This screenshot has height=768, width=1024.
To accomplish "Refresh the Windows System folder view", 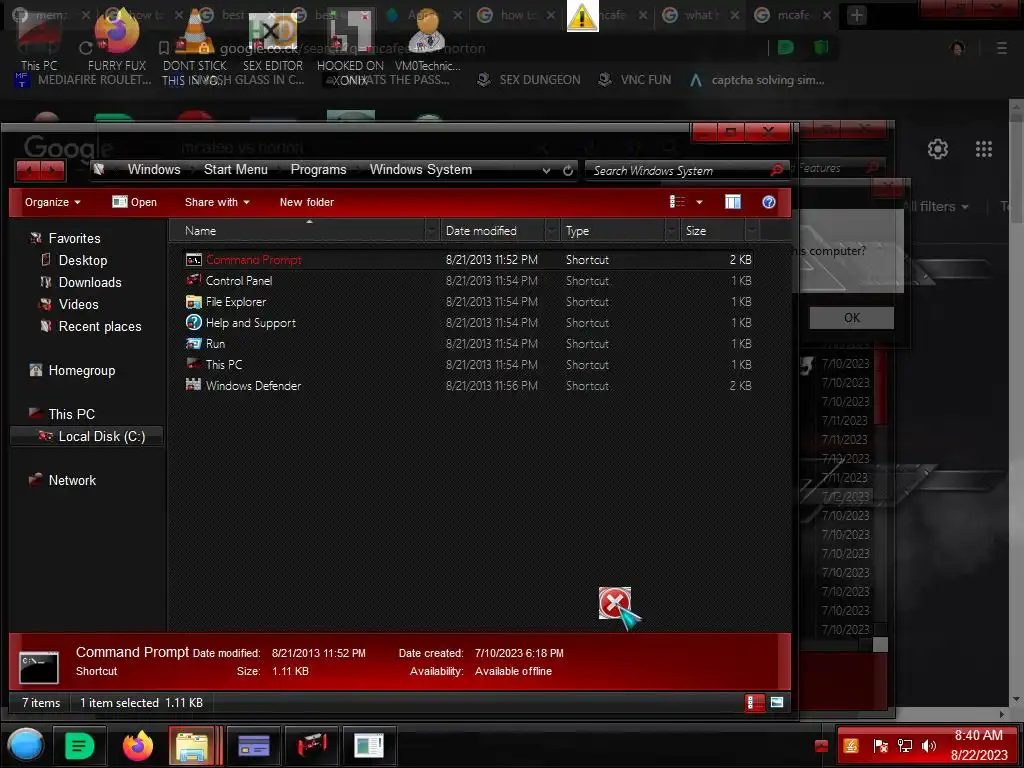I will [x=568, y=170].
